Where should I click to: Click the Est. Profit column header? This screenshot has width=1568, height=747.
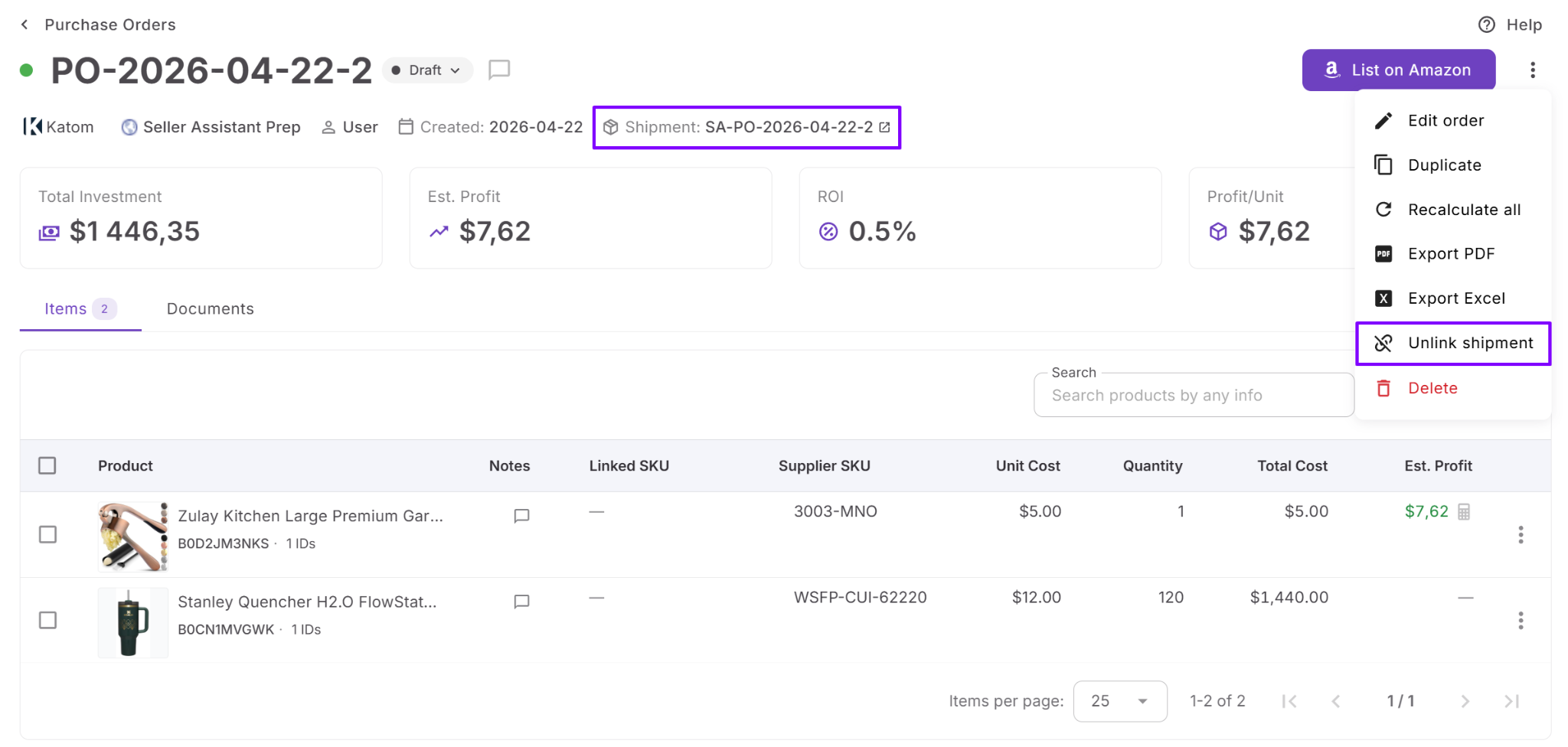[x=1438, y=465]
